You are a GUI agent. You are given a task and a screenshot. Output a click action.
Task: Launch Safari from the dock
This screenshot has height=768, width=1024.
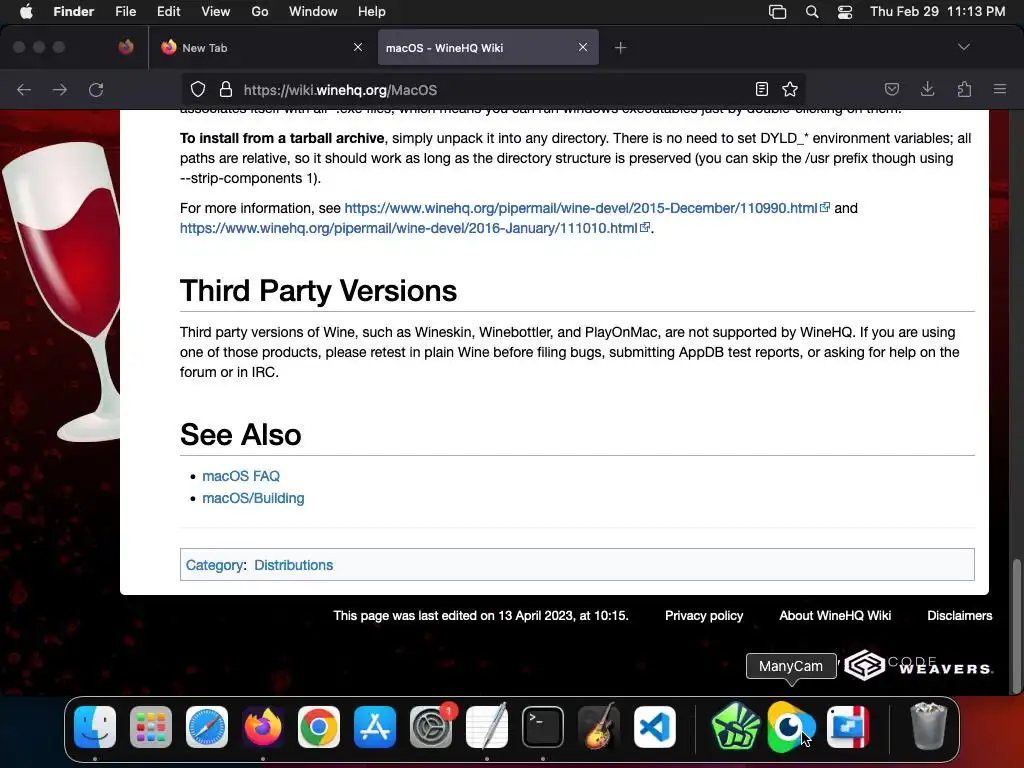(207, 727)
